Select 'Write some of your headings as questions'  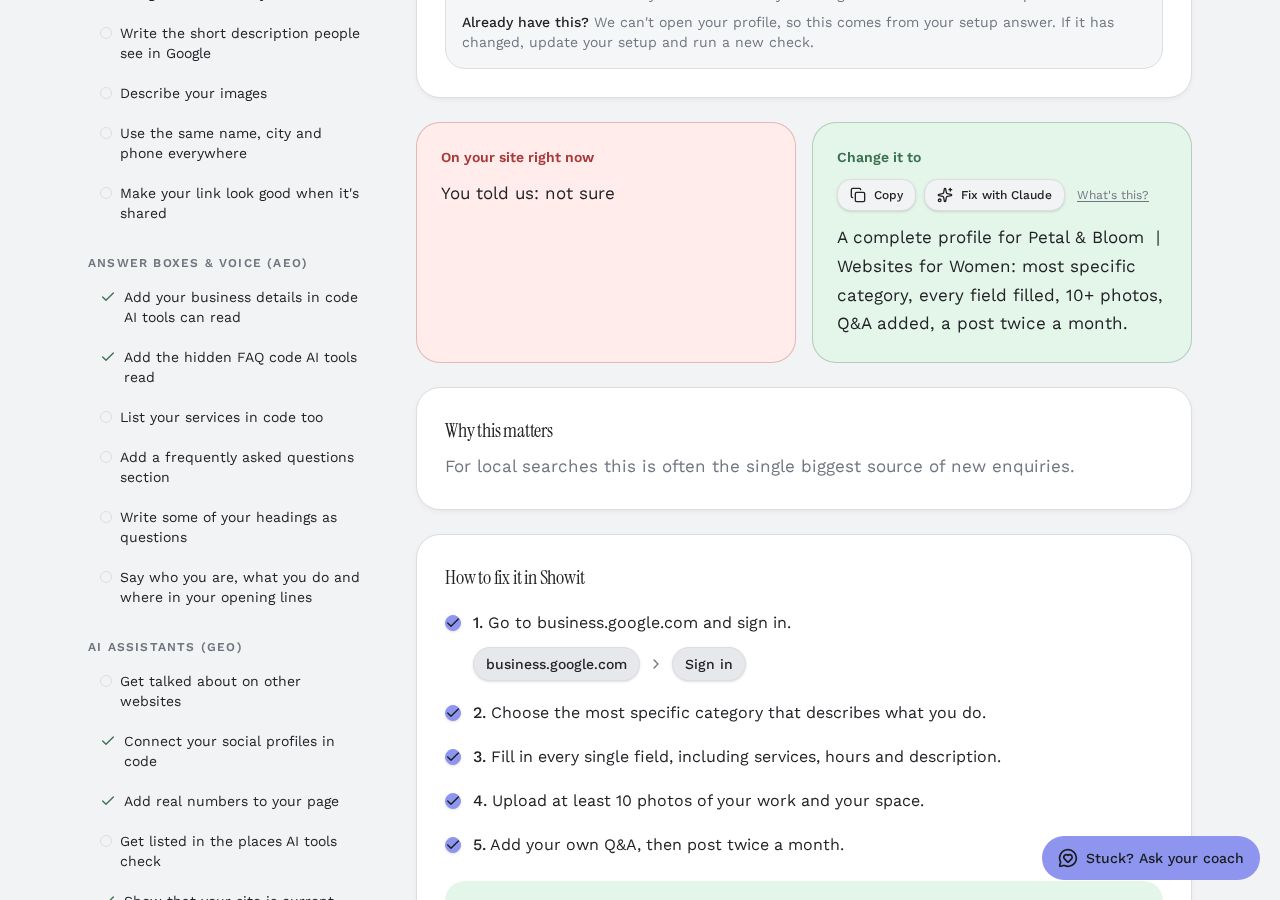[x=228, y=527]
